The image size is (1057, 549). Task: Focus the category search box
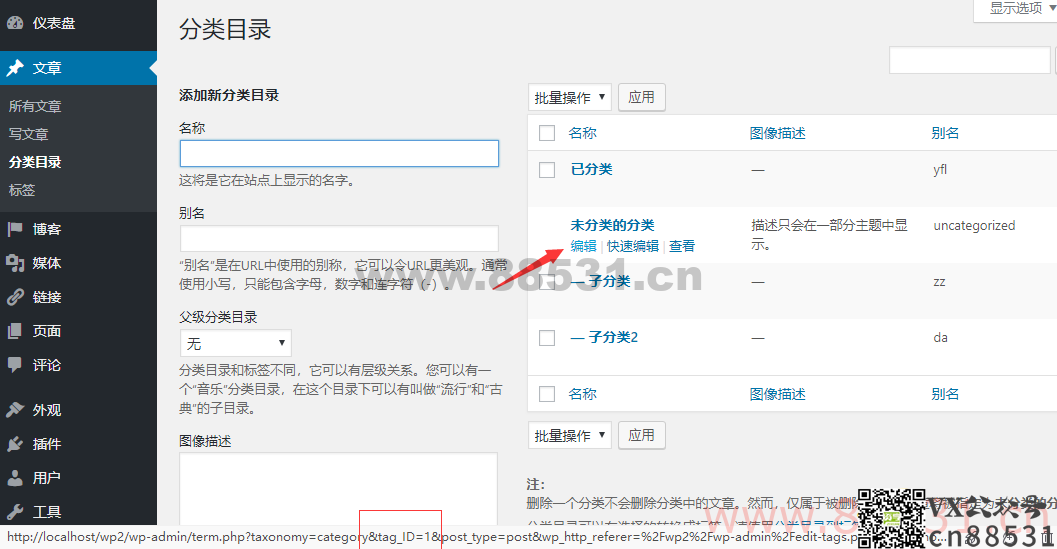click(969, 61)
